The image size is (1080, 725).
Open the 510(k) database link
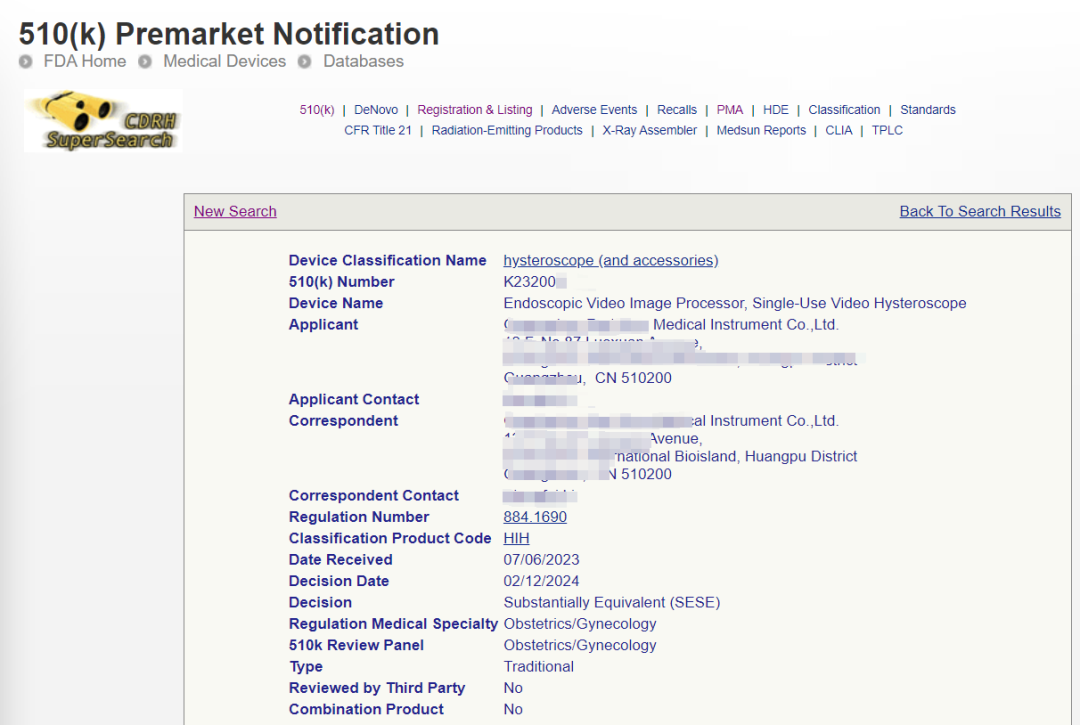point(317,110)
